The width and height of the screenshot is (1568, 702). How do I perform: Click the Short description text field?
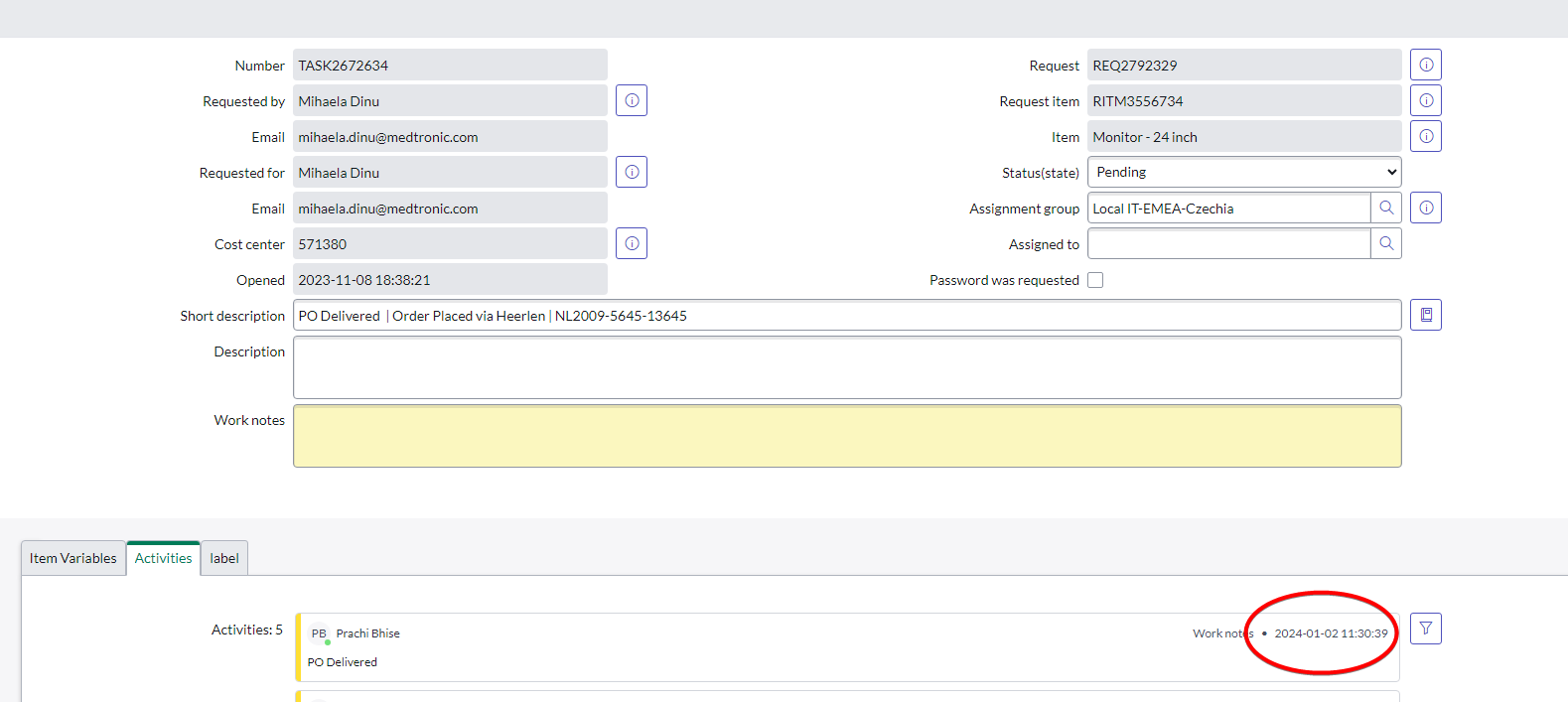coord(847,316)
